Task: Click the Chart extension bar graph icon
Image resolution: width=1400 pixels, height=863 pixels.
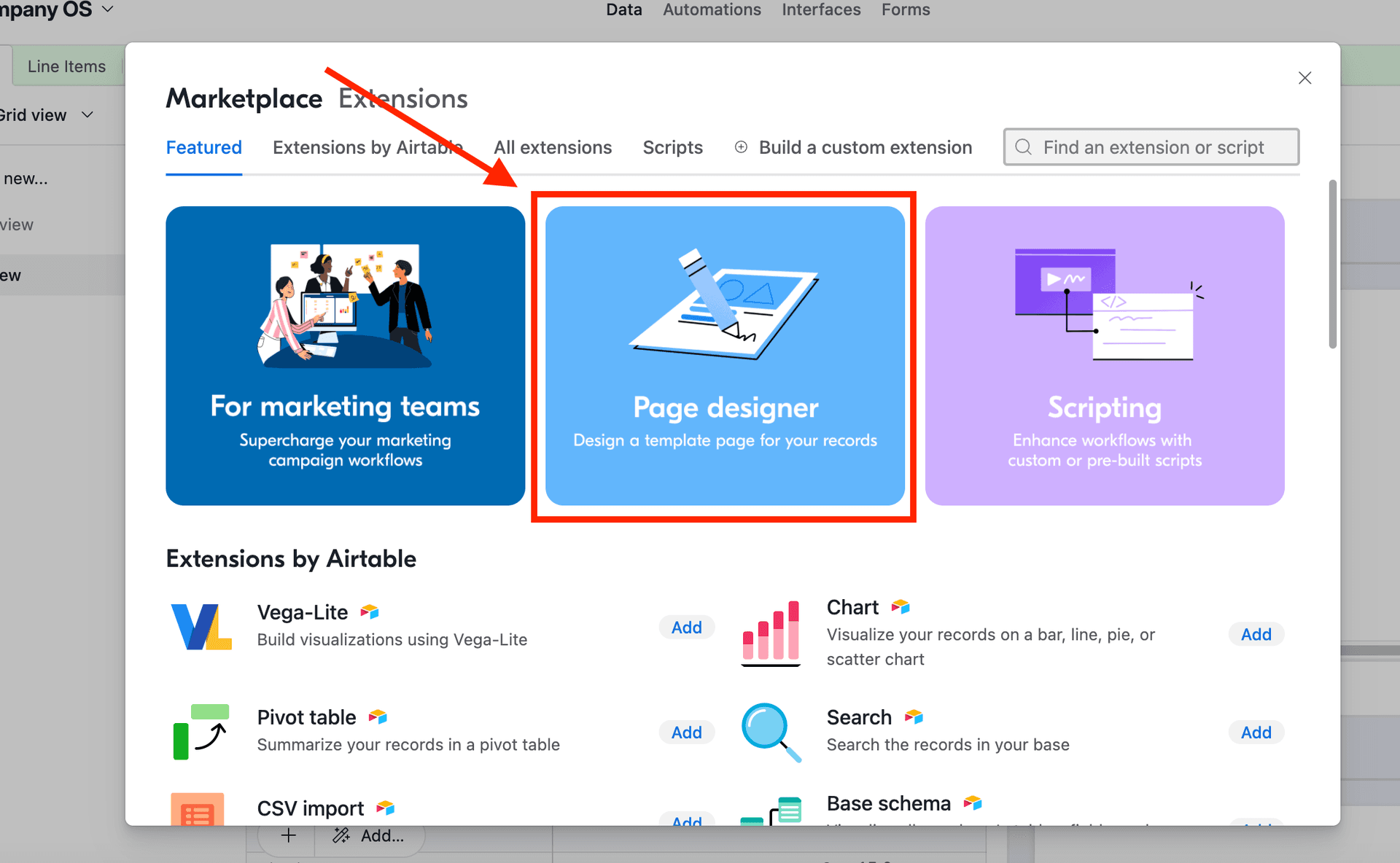Action: click(770, 633)
